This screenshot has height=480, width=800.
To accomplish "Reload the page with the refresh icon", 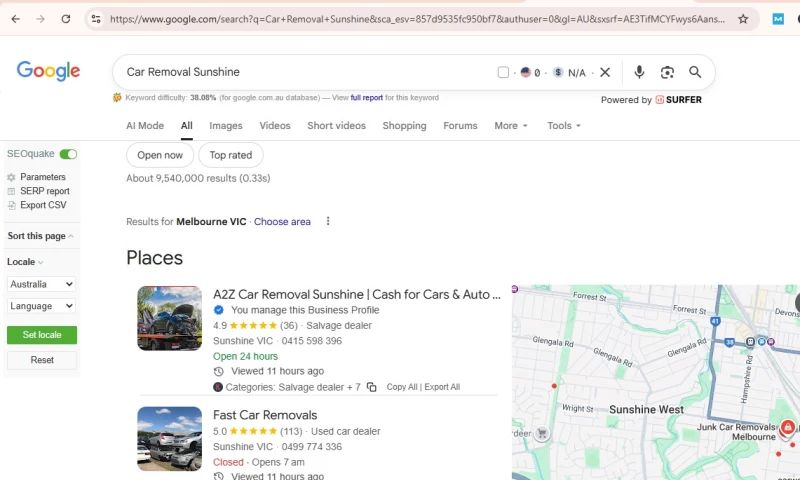I will point(66,19).
